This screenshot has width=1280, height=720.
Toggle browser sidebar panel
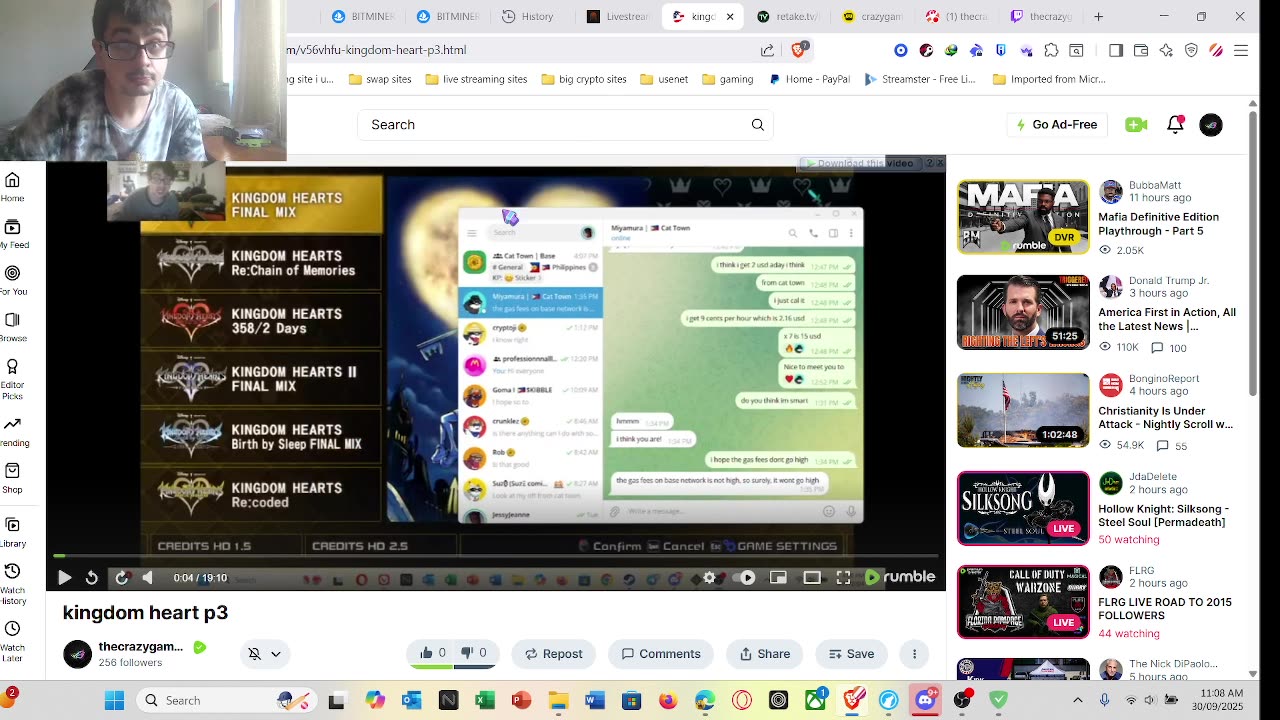click(x=1116, y=50)
